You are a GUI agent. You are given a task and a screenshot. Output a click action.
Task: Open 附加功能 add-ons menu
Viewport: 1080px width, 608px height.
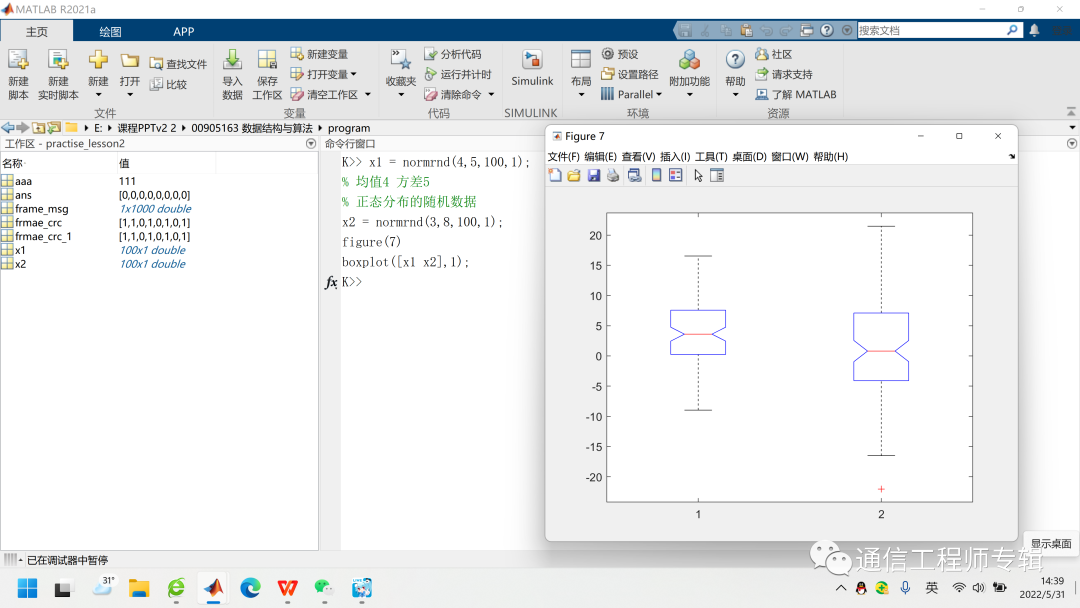[x=689, y=74]
